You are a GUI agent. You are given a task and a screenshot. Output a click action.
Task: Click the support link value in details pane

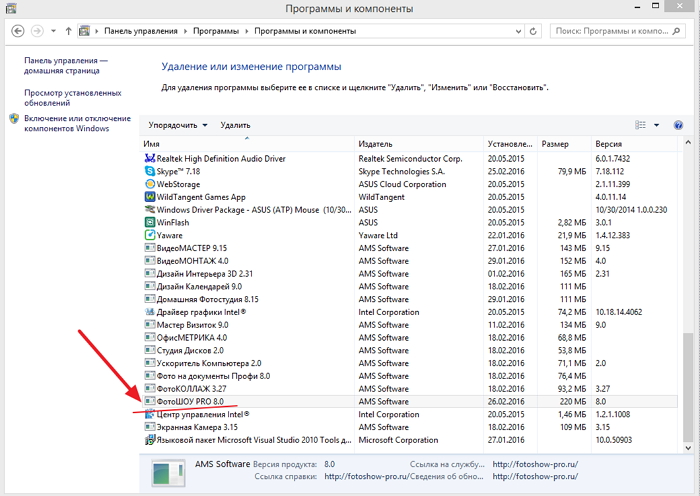point(535,464)
